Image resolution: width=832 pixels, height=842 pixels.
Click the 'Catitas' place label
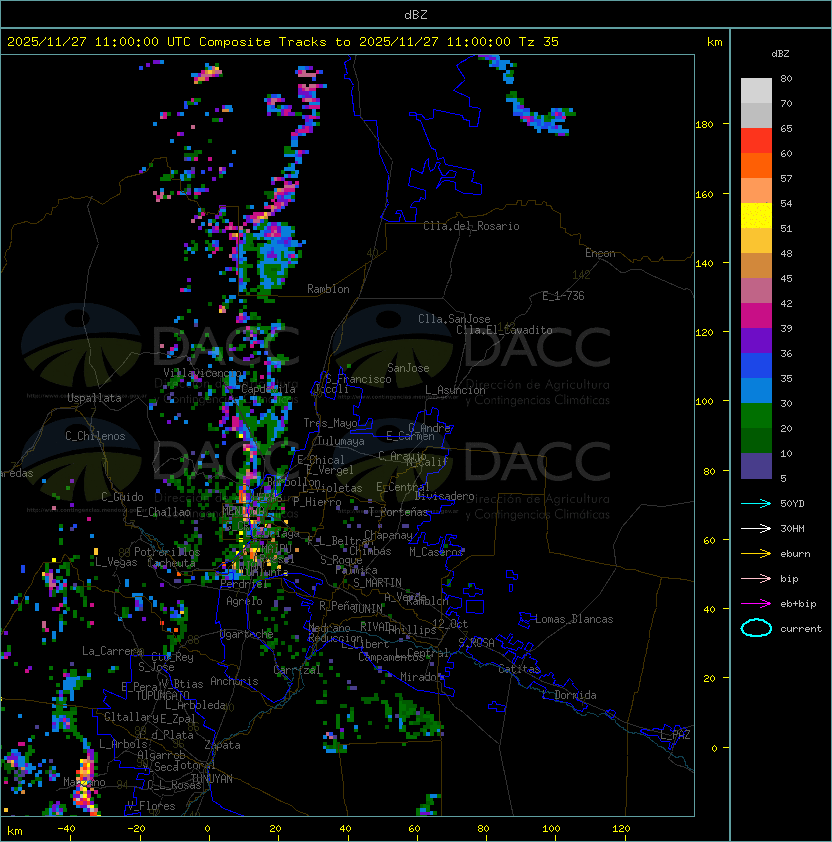click(519, 669)
